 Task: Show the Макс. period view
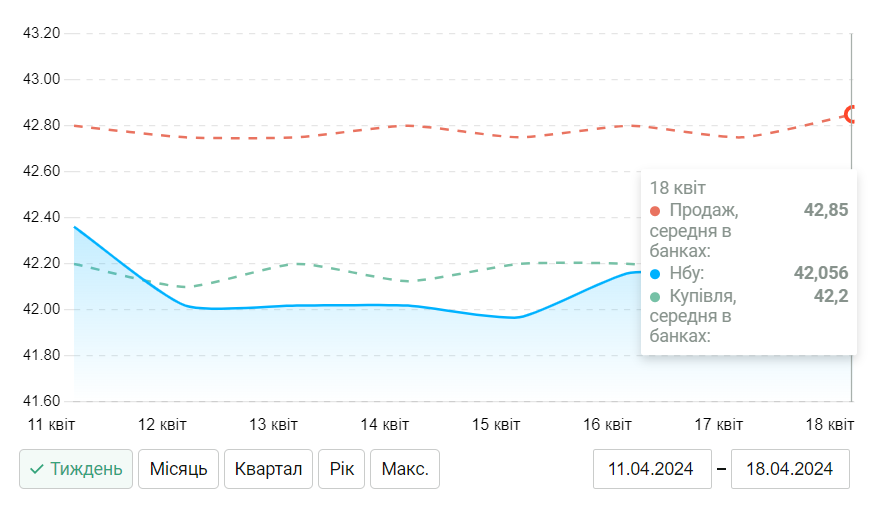point(405,469)
